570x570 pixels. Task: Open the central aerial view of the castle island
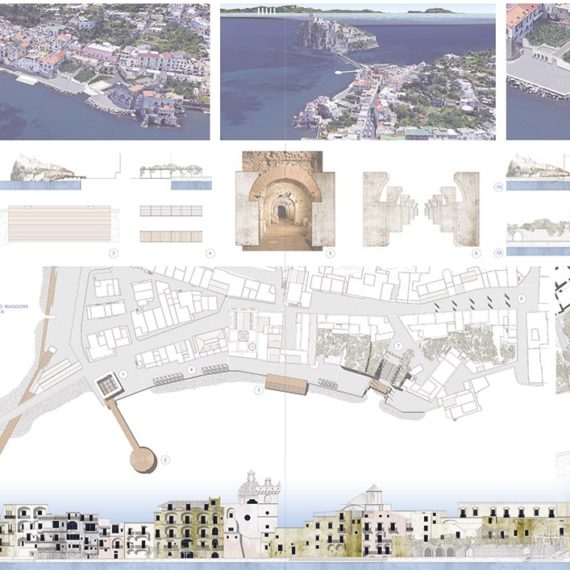click(358, 72)
